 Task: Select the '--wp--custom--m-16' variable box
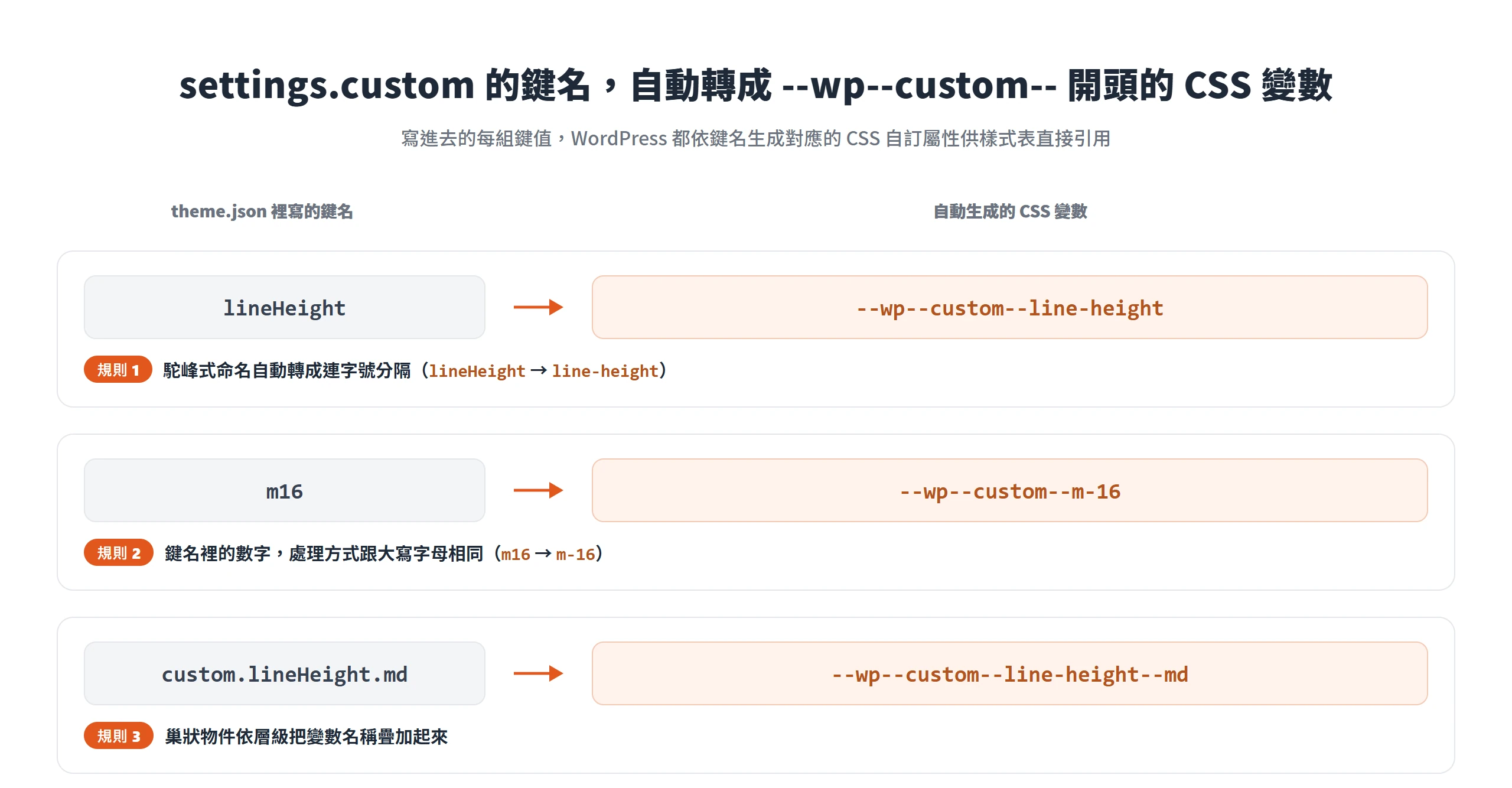(x=1010, y=490)
